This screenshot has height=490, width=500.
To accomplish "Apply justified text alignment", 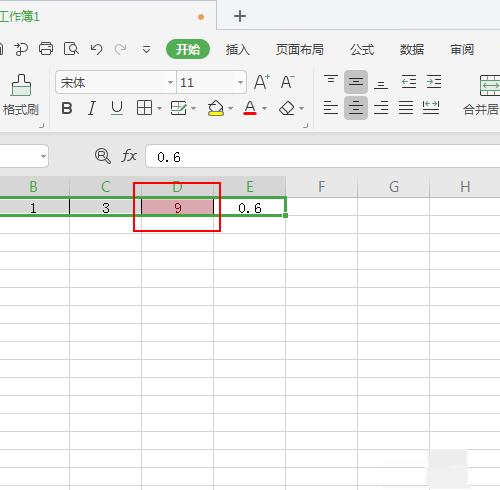I will pos(406,108).
